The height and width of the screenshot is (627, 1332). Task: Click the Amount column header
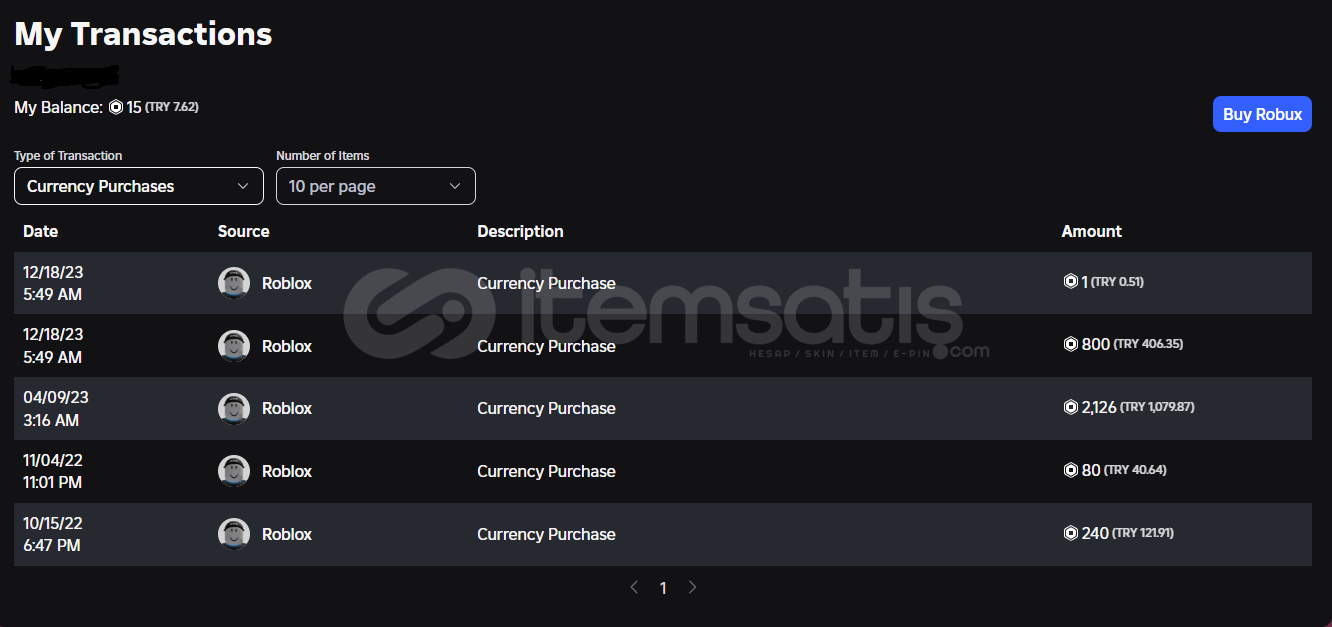[x=1091, y=231]
